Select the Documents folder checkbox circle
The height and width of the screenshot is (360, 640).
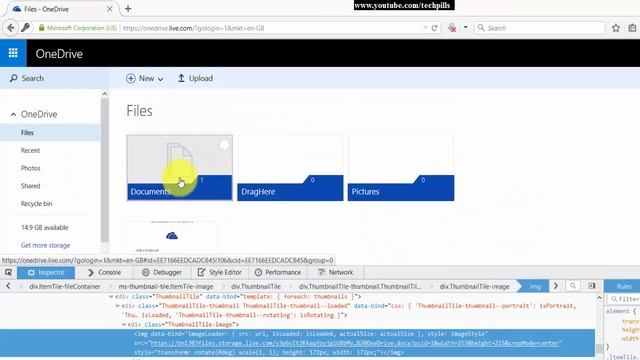(224, 145)
